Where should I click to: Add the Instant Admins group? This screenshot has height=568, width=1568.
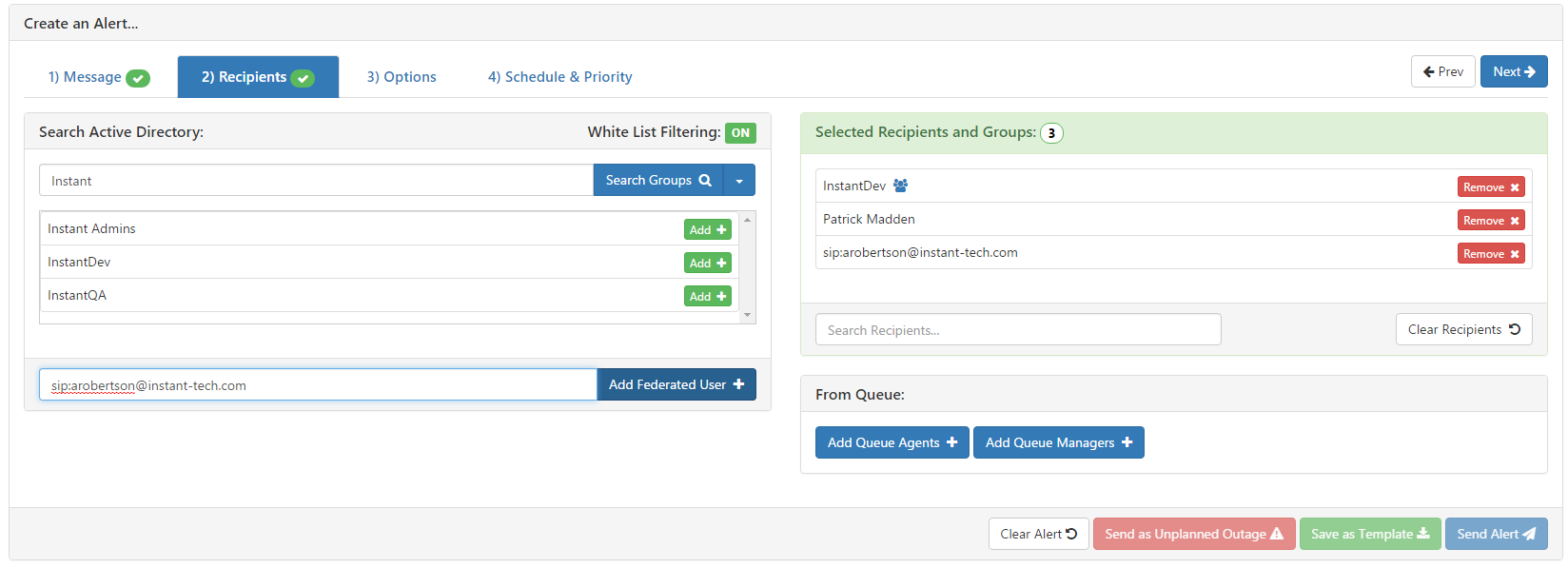point(708,229)
